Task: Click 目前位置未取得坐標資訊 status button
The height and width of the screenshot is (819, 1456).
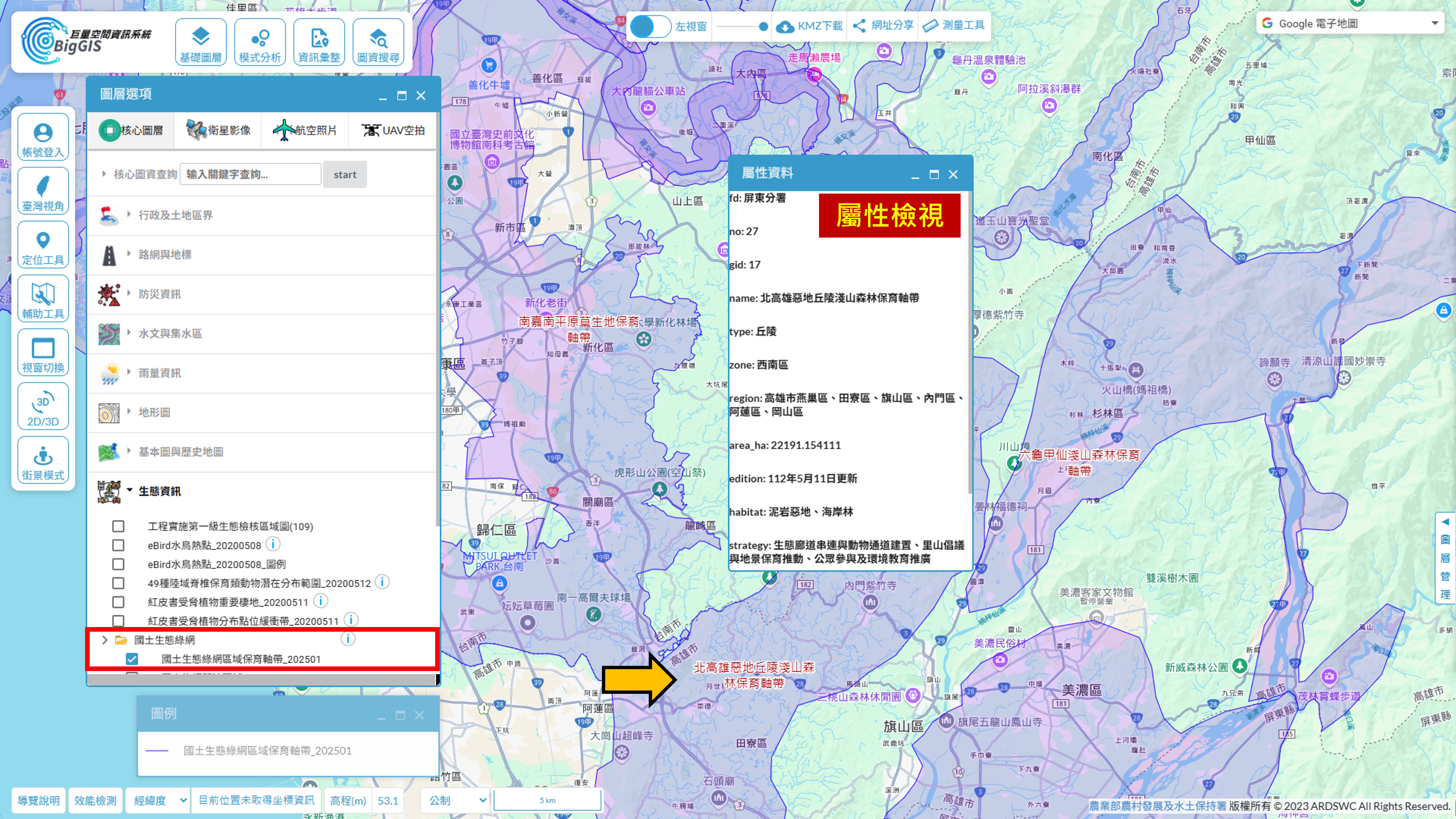Action: point(256,800)
